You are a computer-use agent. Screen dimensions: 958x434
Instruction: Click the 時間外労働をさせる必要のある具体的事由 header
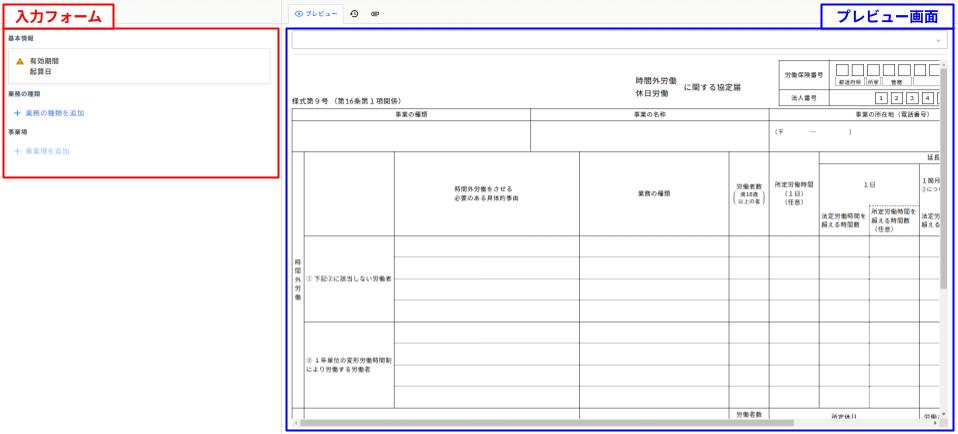(486, 194)
